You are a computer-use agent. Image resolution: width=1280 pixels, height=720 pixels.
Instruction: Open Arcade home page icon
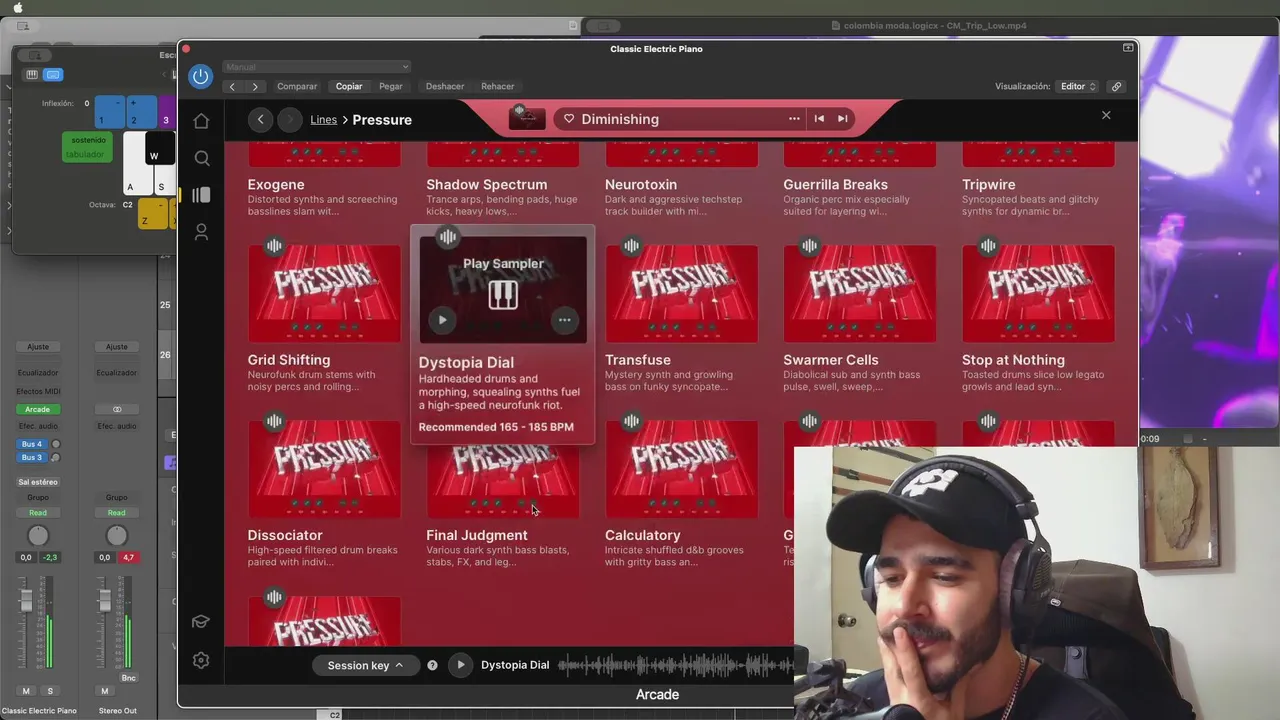pos(201,121)
